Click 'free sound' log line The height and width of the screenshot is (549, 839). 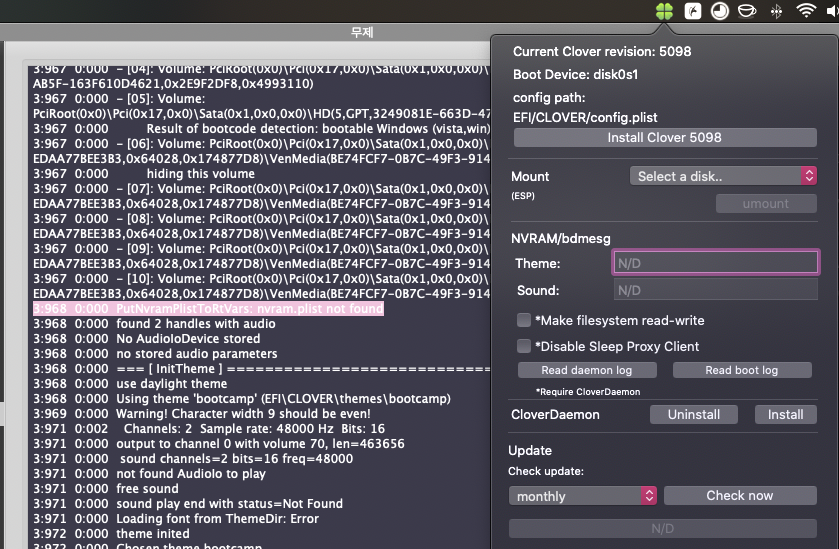106,489
